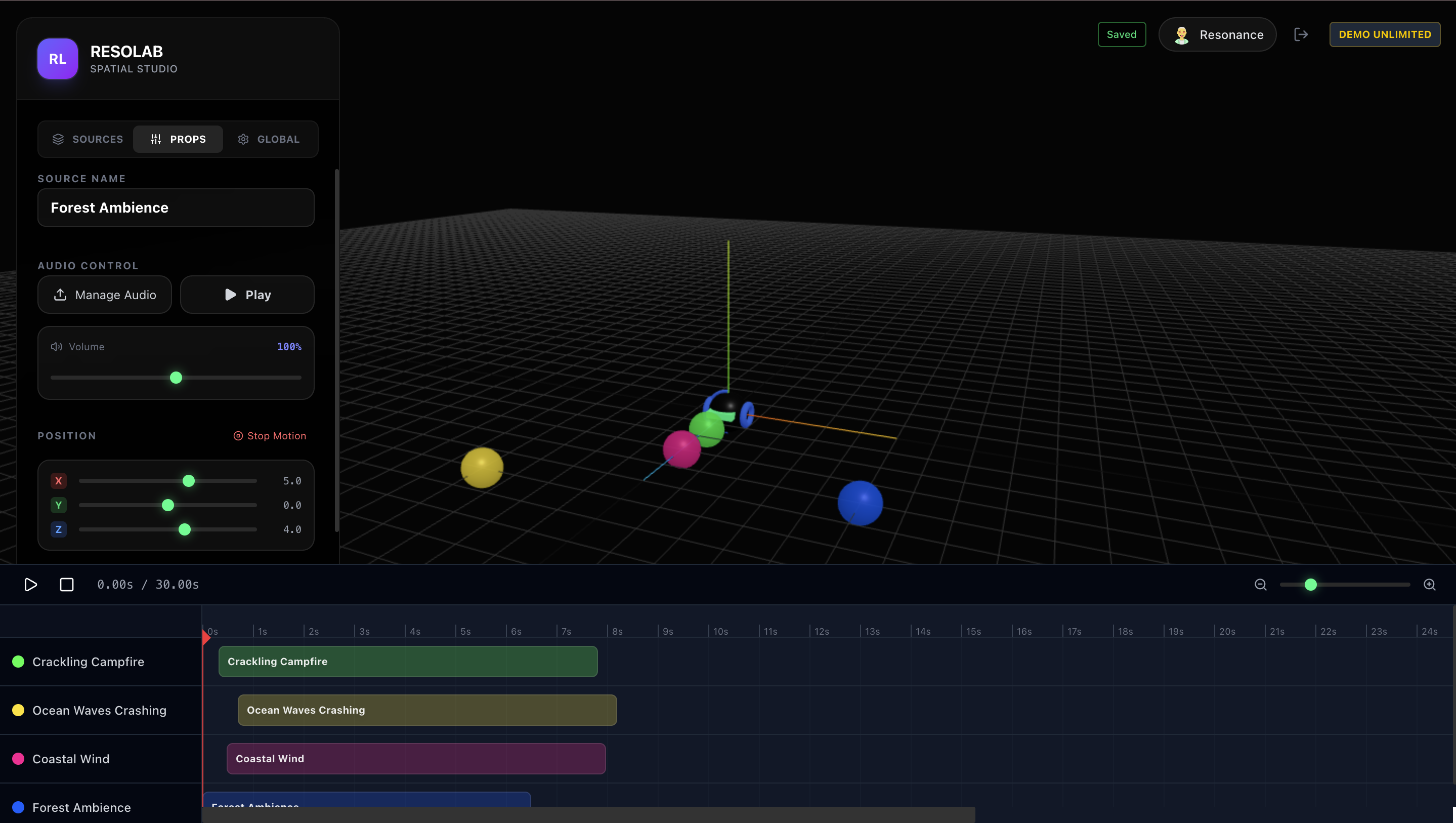The height and width of the screenshot is (823, 1456).
Task: Click the X position slider handle
Action: click(x=189, y=481)
